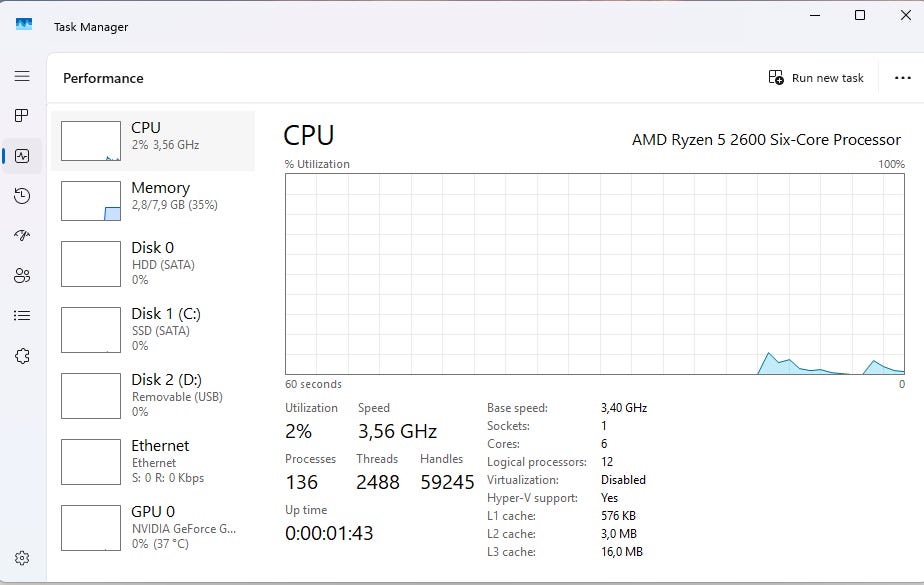Click the L3 cache 16,0 MB value
Screen dimensions: 924x585
coord(622,552)
